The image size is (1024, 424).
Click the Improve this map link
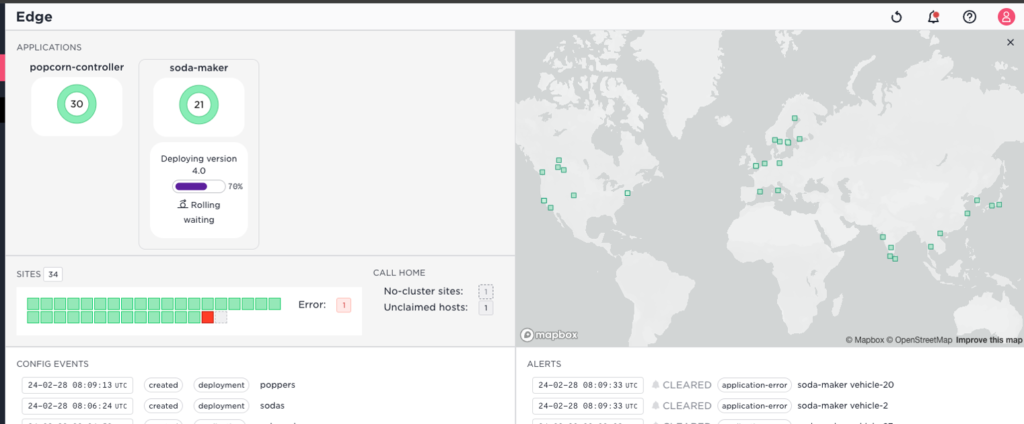[x=989, y=340]
